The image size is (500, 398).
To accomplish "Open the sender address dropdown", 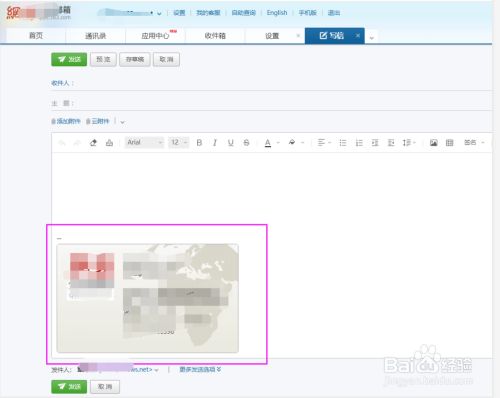I will pyautogui.click(x=156, y=370).
